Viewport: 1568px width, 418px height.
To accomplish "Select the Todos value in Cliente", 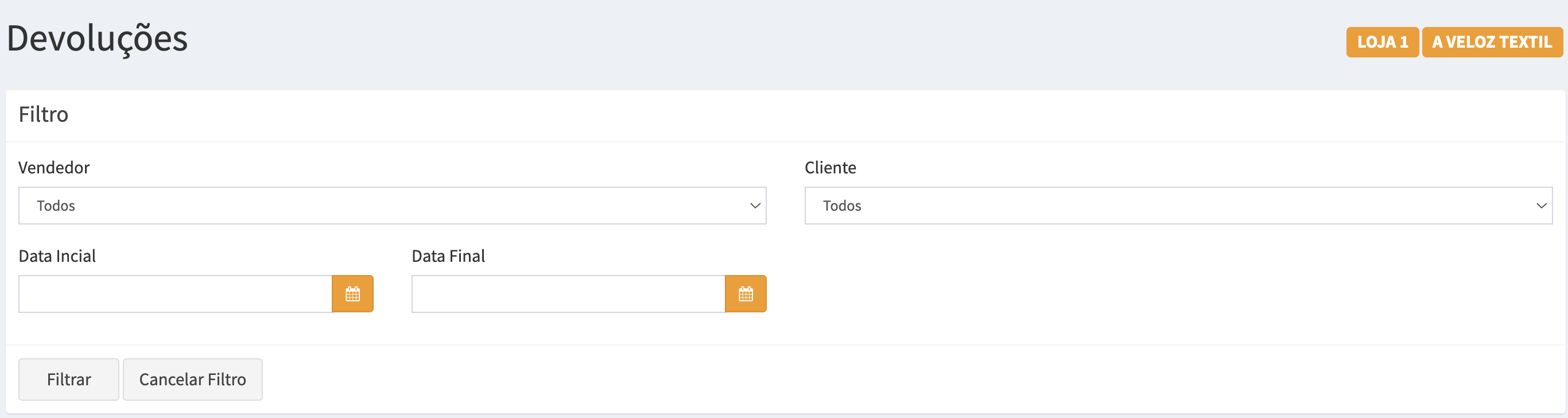I will click(x=842, y=206).
